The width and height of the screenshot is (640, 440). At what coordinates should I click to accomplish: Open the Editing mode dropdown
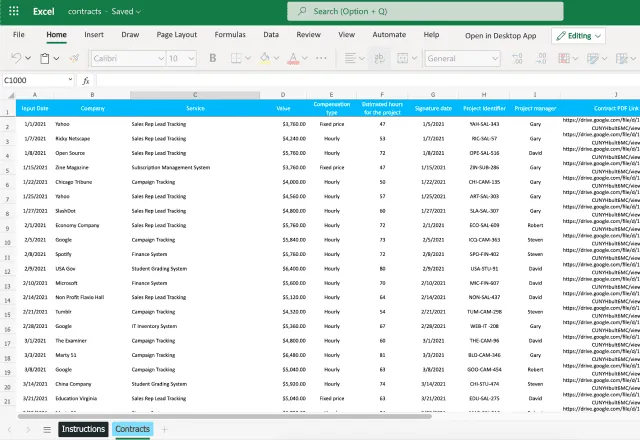tap(578, 36)
